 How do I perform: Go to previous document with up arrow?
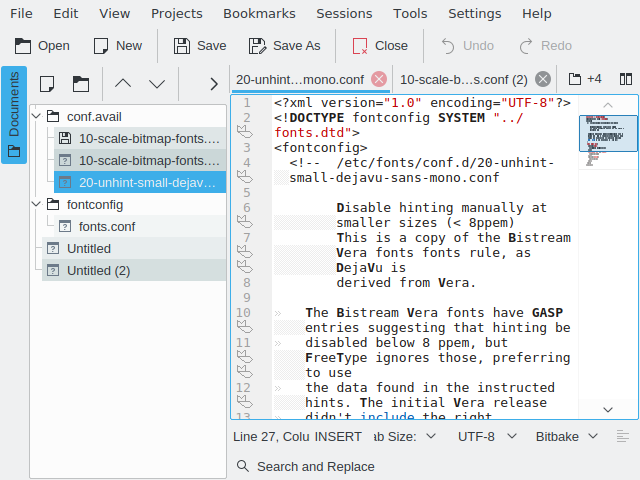point(123,84)
